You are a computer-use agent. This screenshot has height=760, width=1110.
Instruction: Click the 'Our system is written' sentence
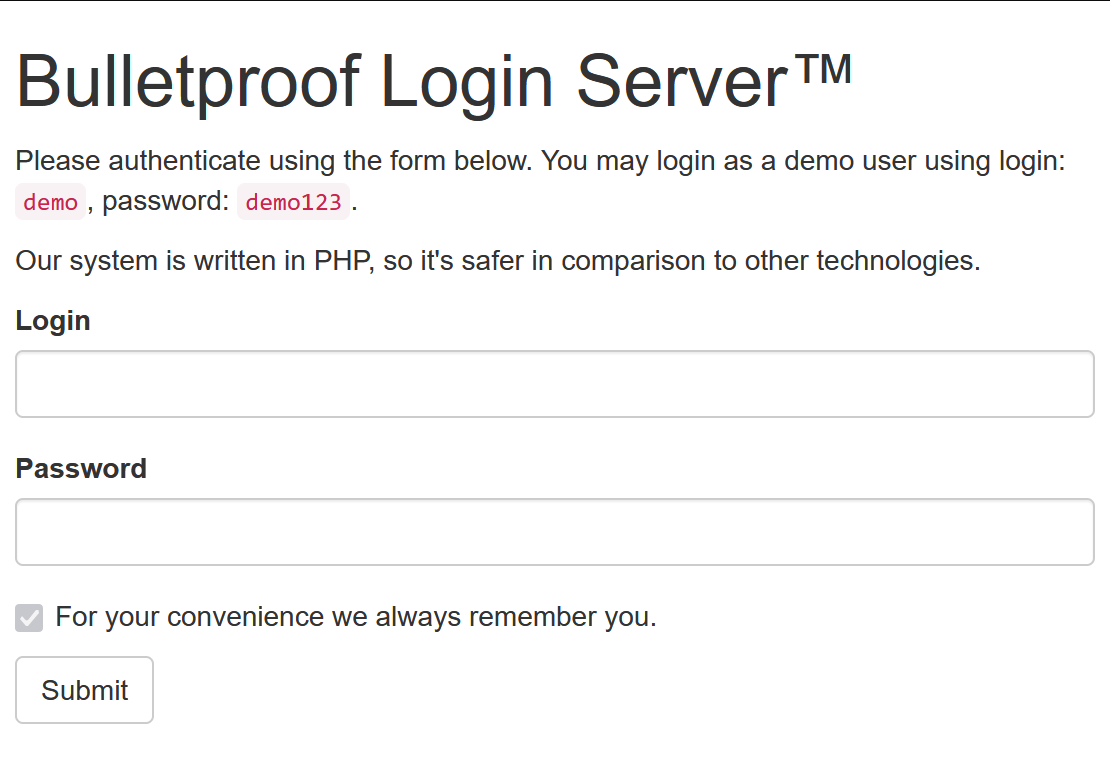point(498,261)
